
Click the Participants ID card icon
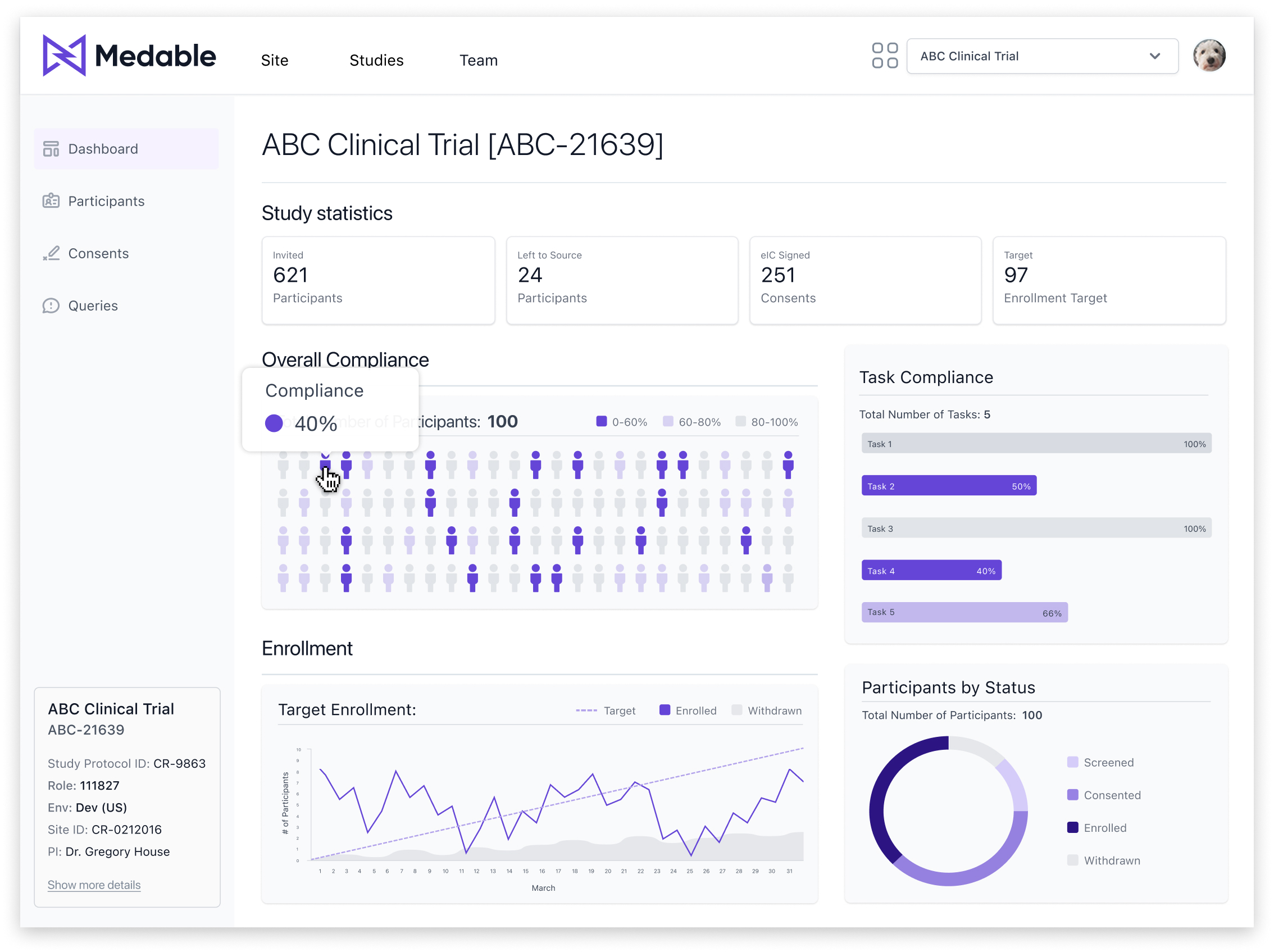(51, 201)
